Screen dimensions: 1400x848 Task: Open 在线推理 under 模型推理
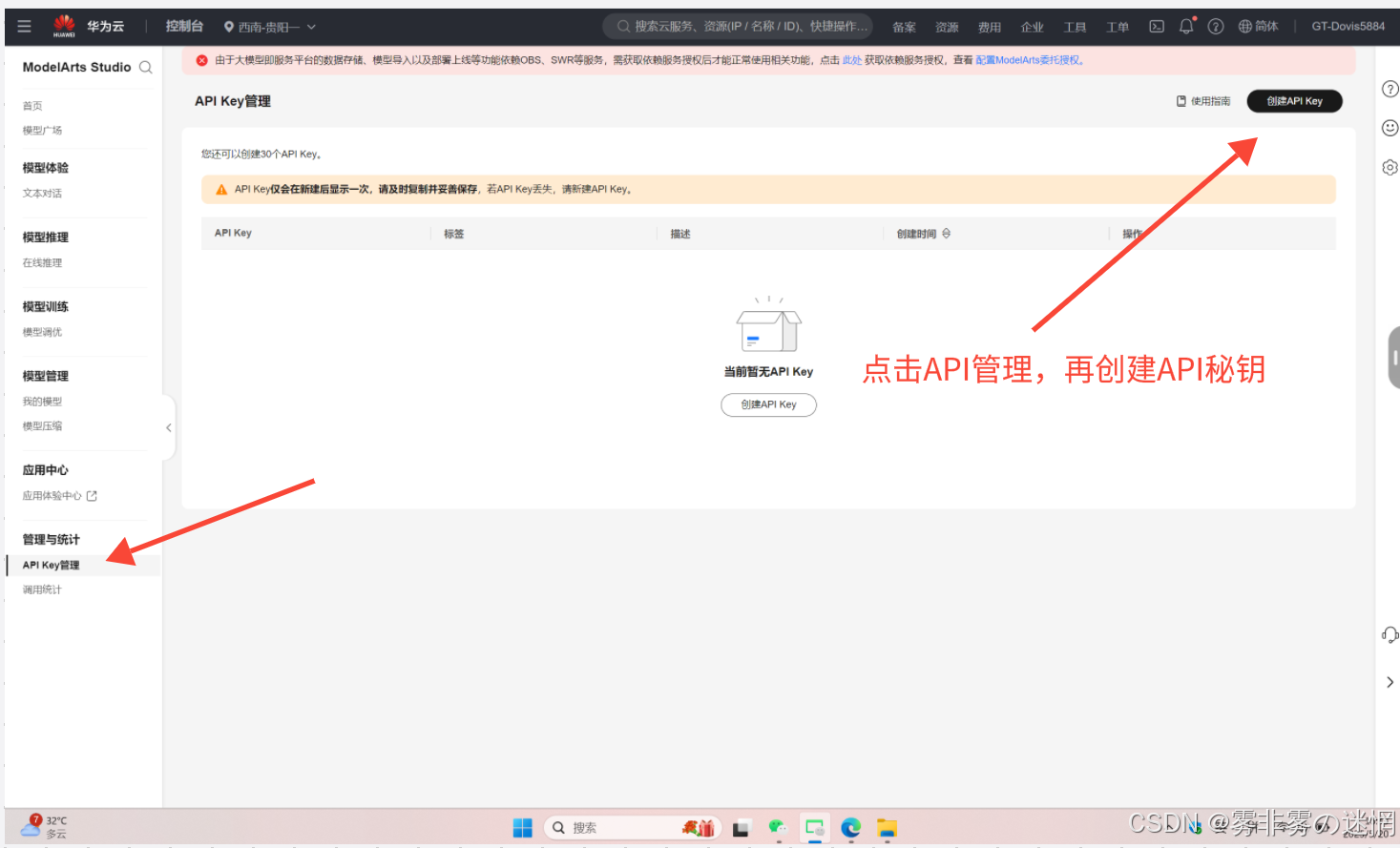pos(42,263)
